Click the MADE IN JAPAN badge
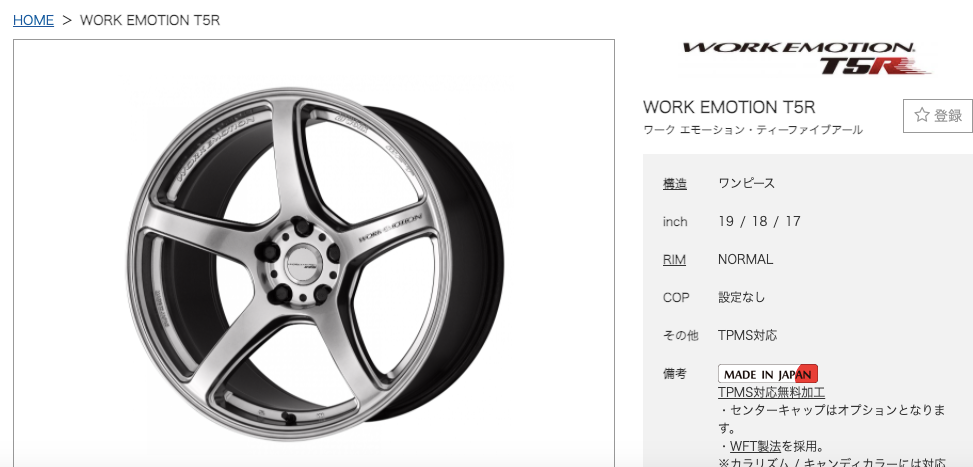The width and height of the screenshot is (973, 467). pos(768,374)
